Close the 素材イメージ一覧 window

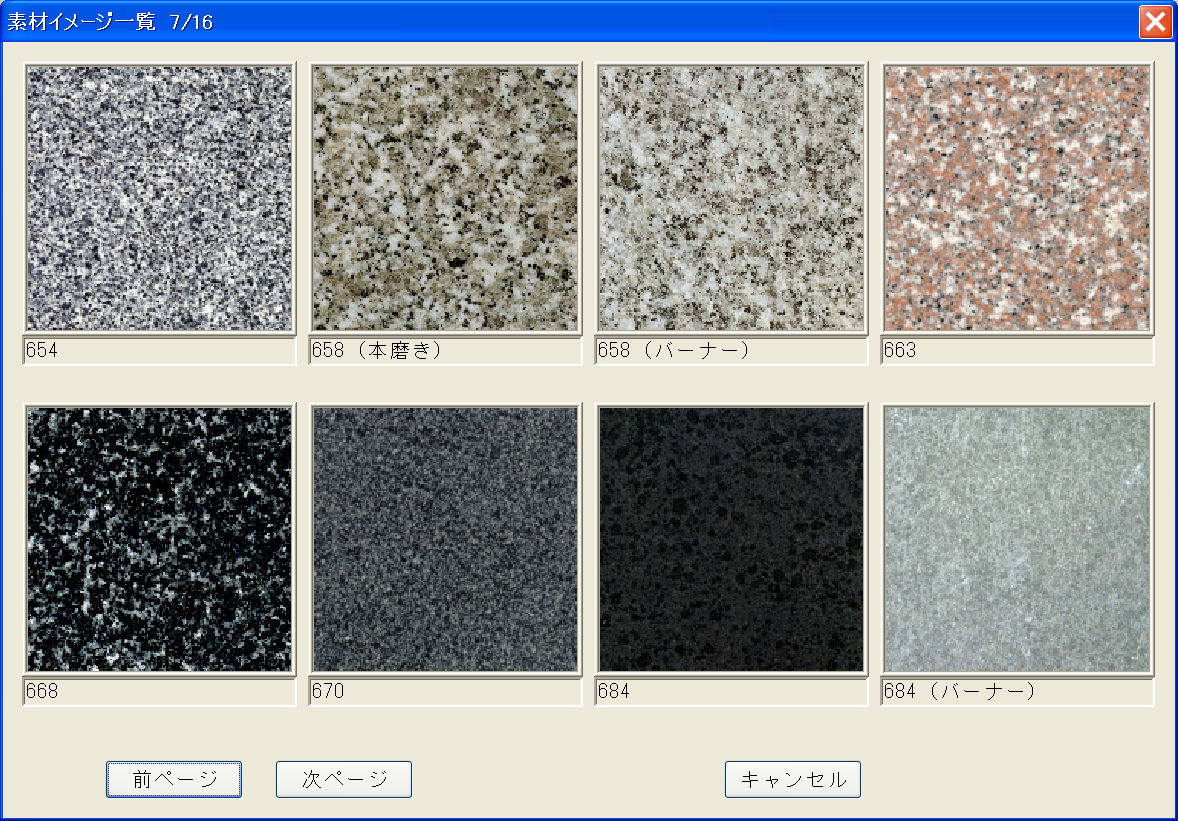coord(1155,21)
